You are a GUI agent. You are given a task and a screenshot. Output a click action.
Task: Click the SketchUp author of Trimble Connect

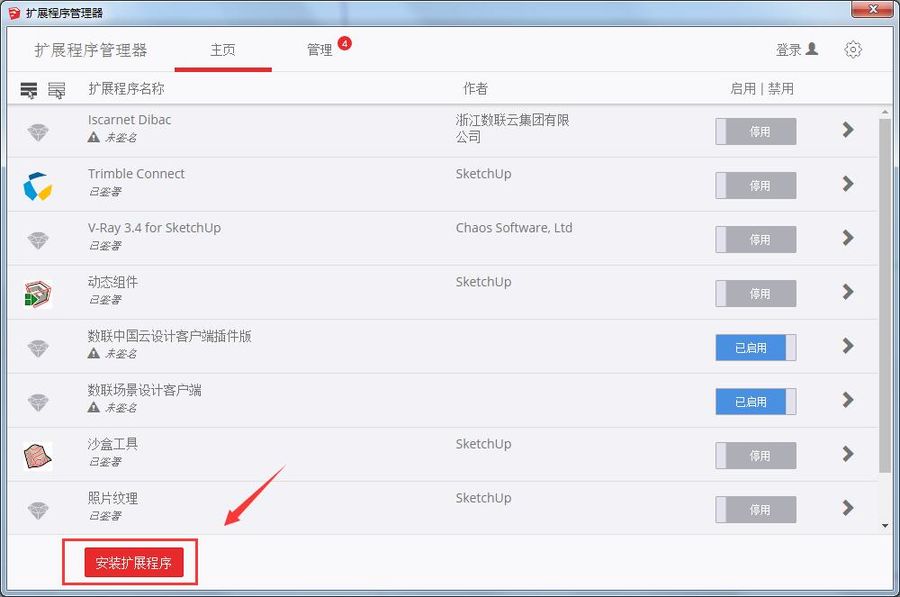483,174
